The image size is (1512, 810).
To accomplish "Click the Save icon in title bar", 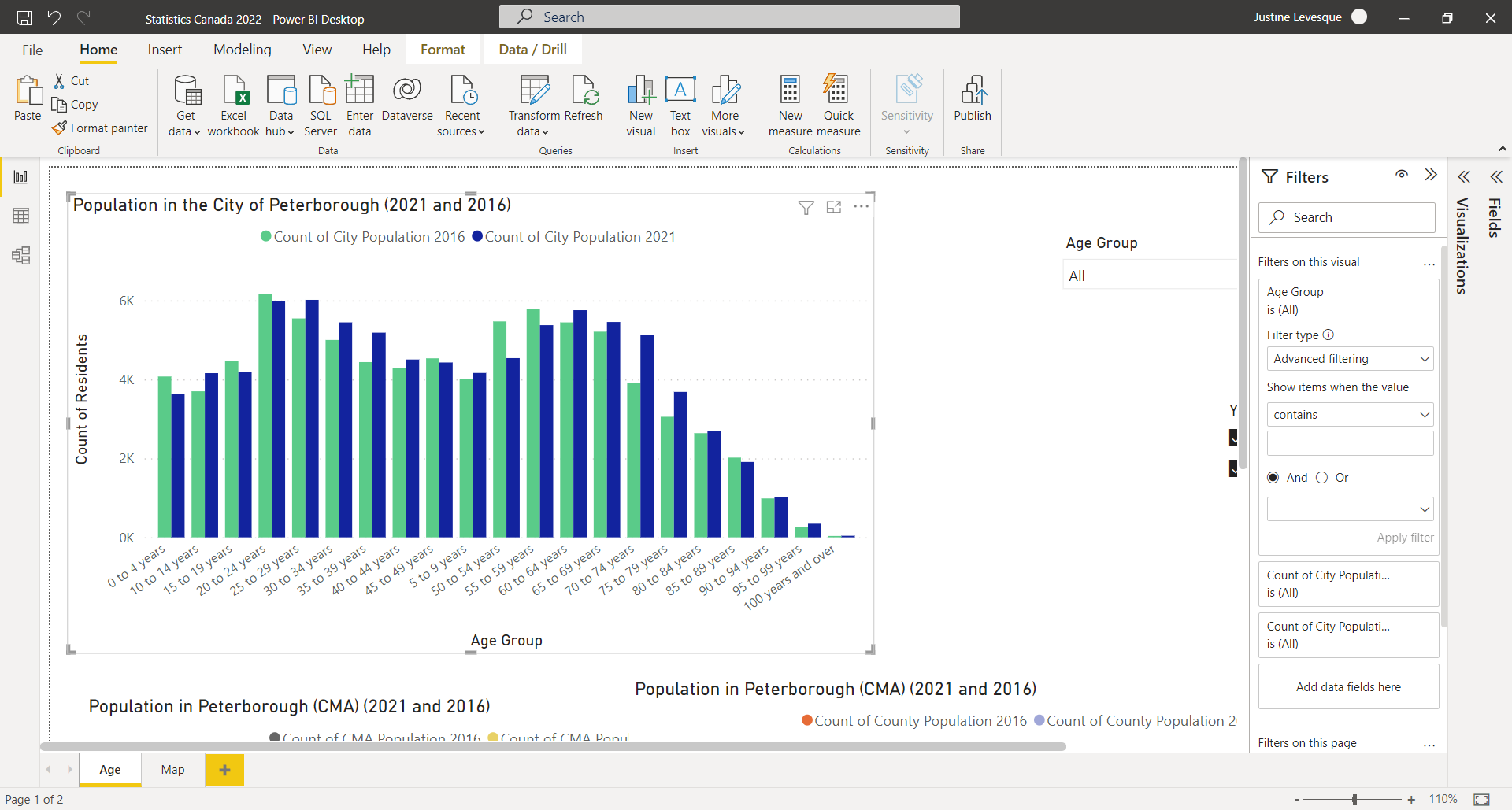I will [x=24, y=17].
